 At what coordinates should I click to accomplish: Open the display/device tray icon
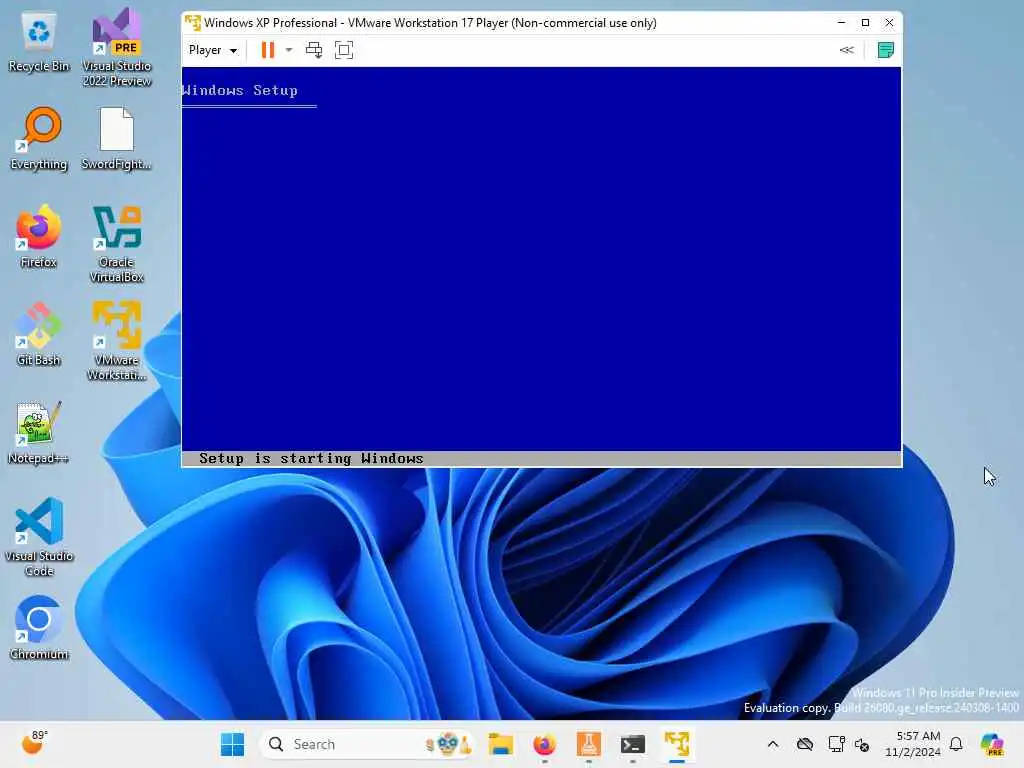click(836, 744)
